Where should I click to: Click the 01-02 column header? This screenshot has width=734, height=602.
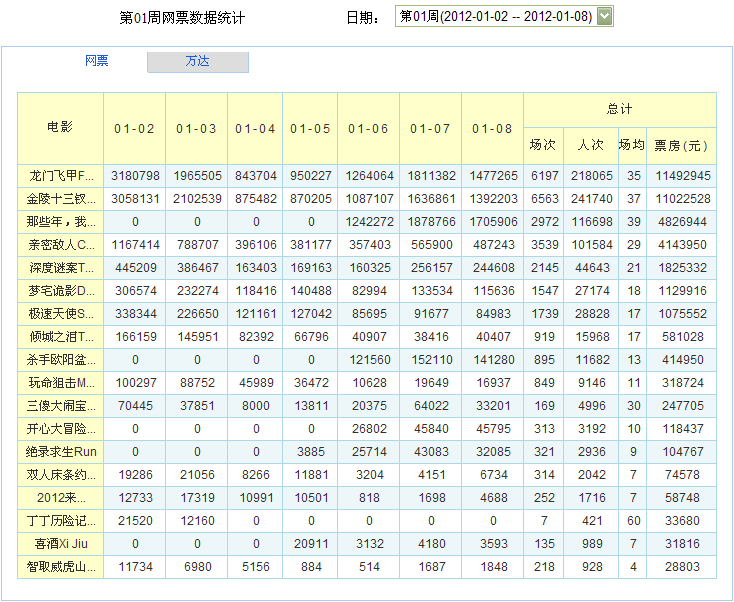[x=135, y=128]
